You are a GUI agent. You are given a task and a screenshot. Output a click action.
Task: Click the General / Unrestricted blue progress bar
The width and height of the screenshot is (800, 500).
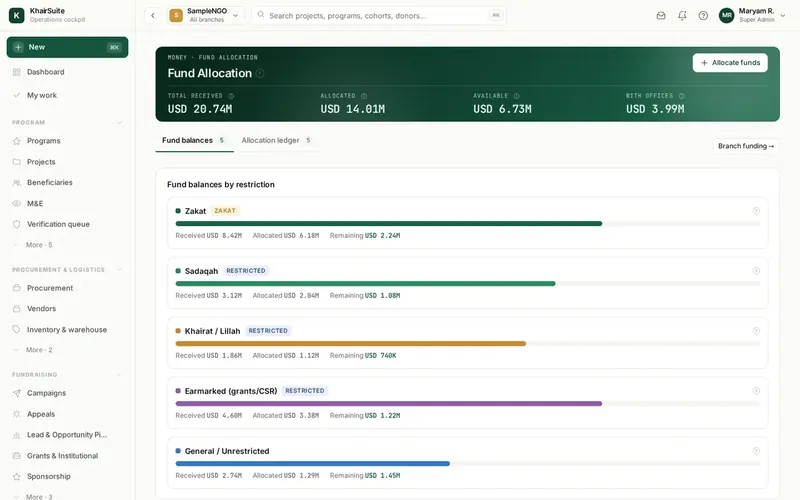tap(313, 463)
